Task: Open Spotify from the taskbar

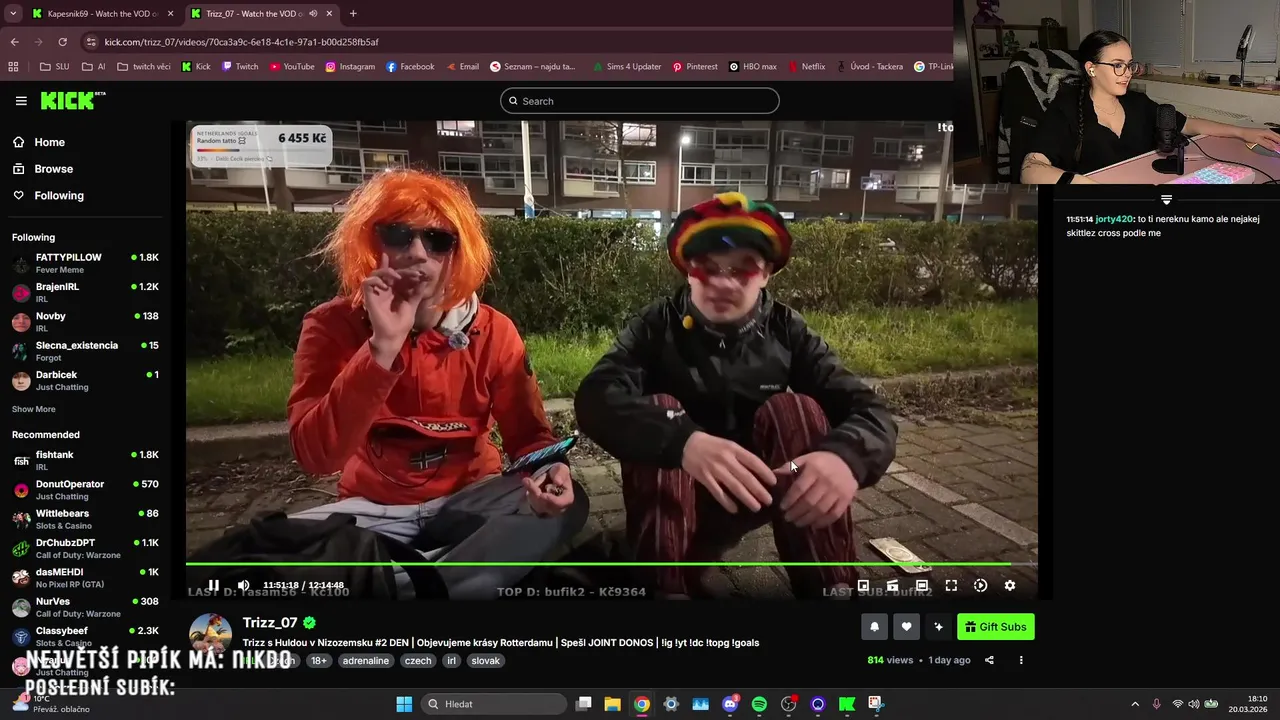Action: (759, 704)
